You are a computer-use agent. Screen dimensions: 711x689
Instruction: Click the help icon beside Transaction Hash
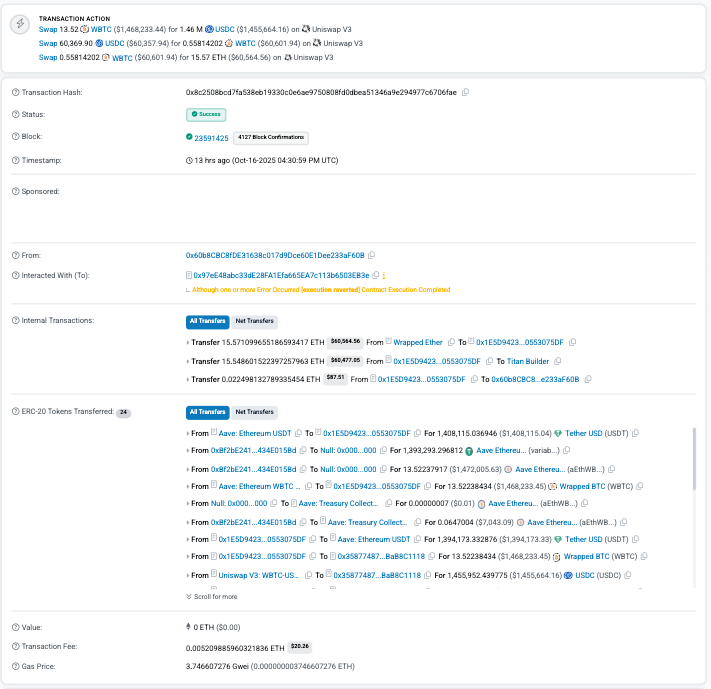click(x=15, y=93)
